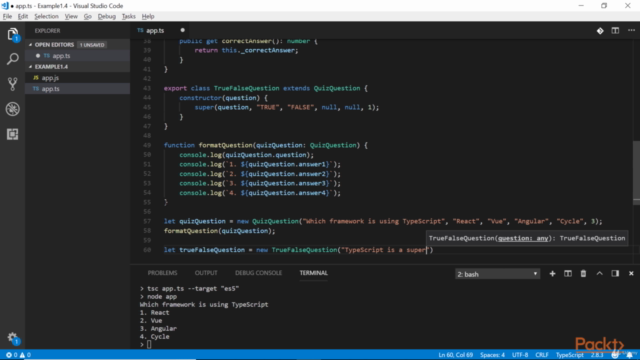Viewport: 640px width, 360px height.
Task: Split the editor with the split icon
Action: click(615, 31)
